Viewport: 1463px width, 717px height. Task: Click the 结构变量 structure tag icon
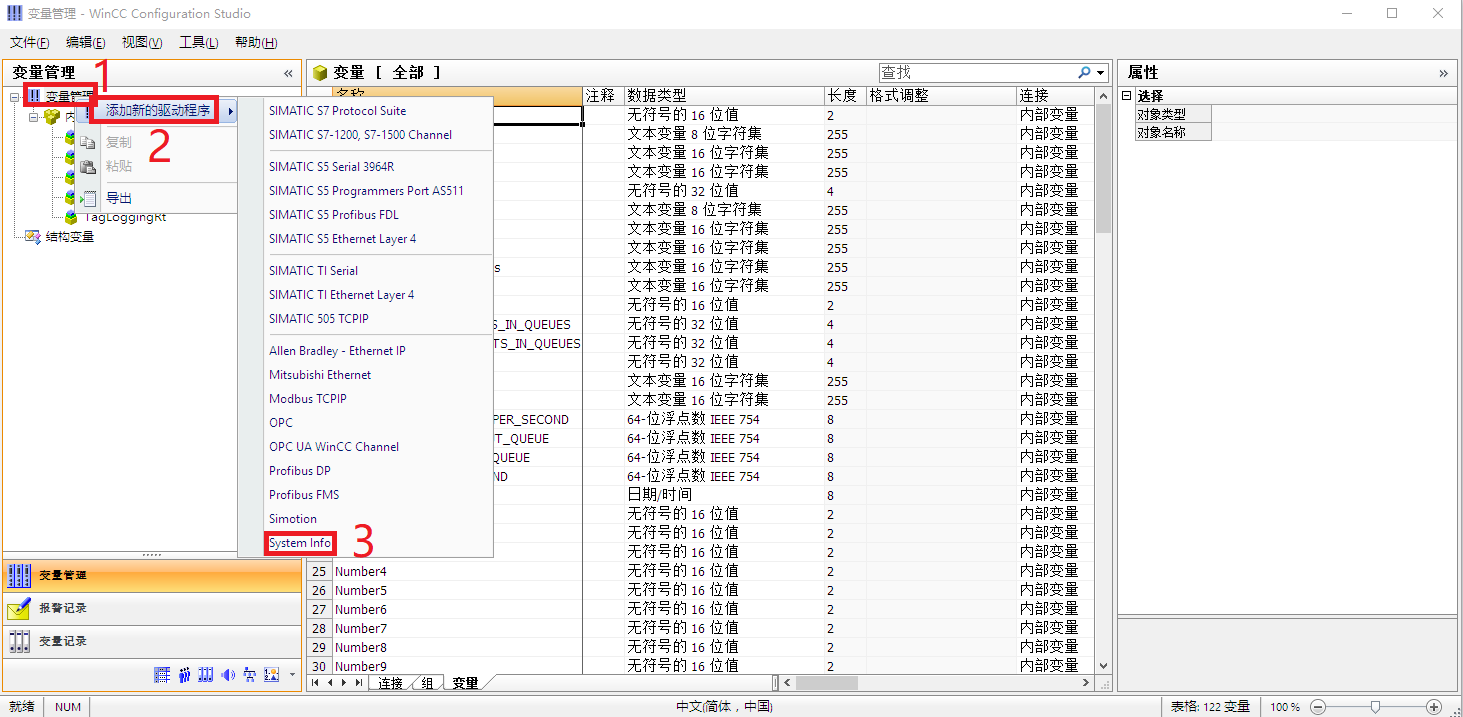coord(32,237)
